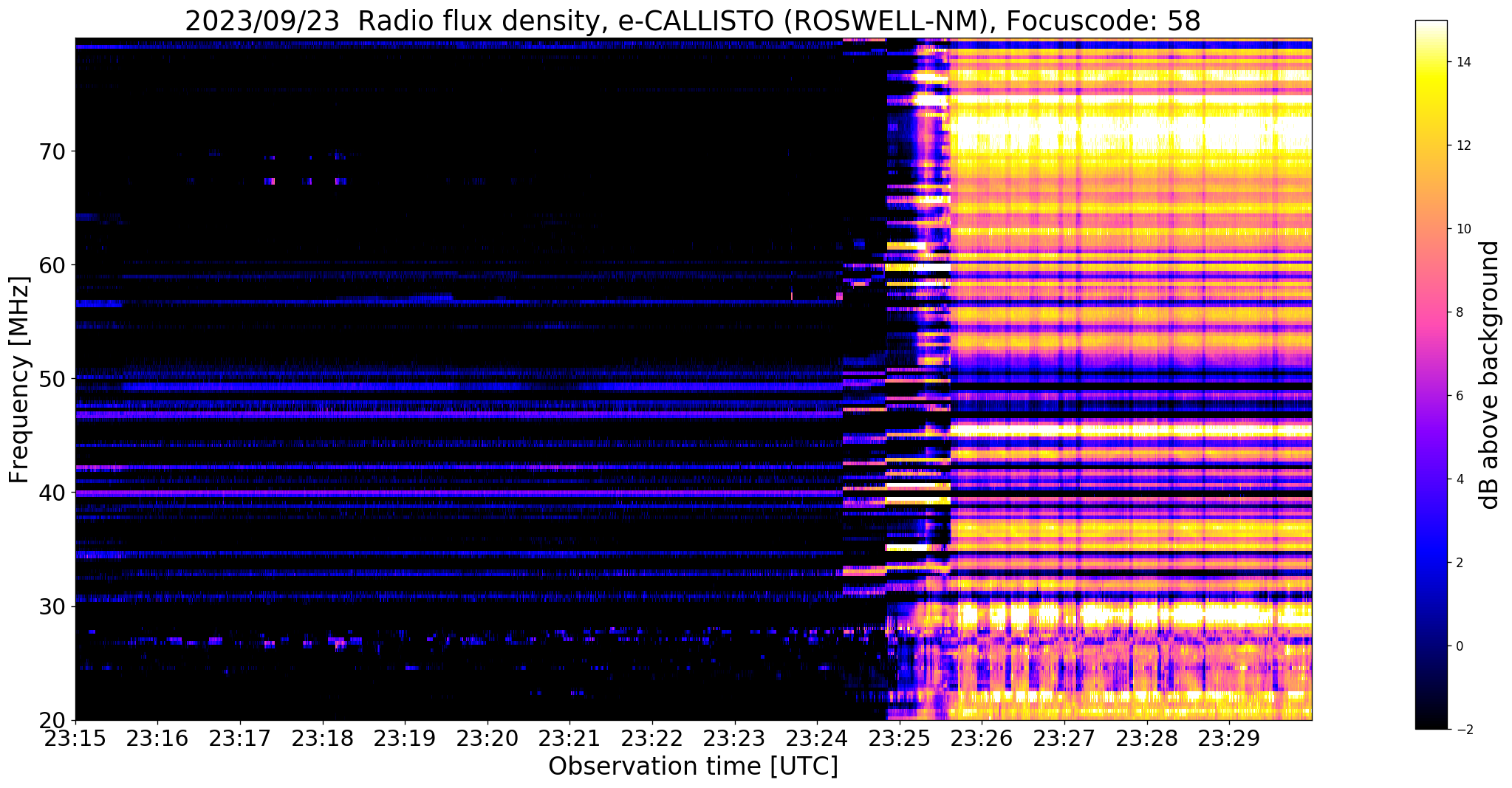Image resolution: width=1512 pixels, height=788 pixels.
Task: Click the 23:27 time tick label
Action: point(1064,738)
